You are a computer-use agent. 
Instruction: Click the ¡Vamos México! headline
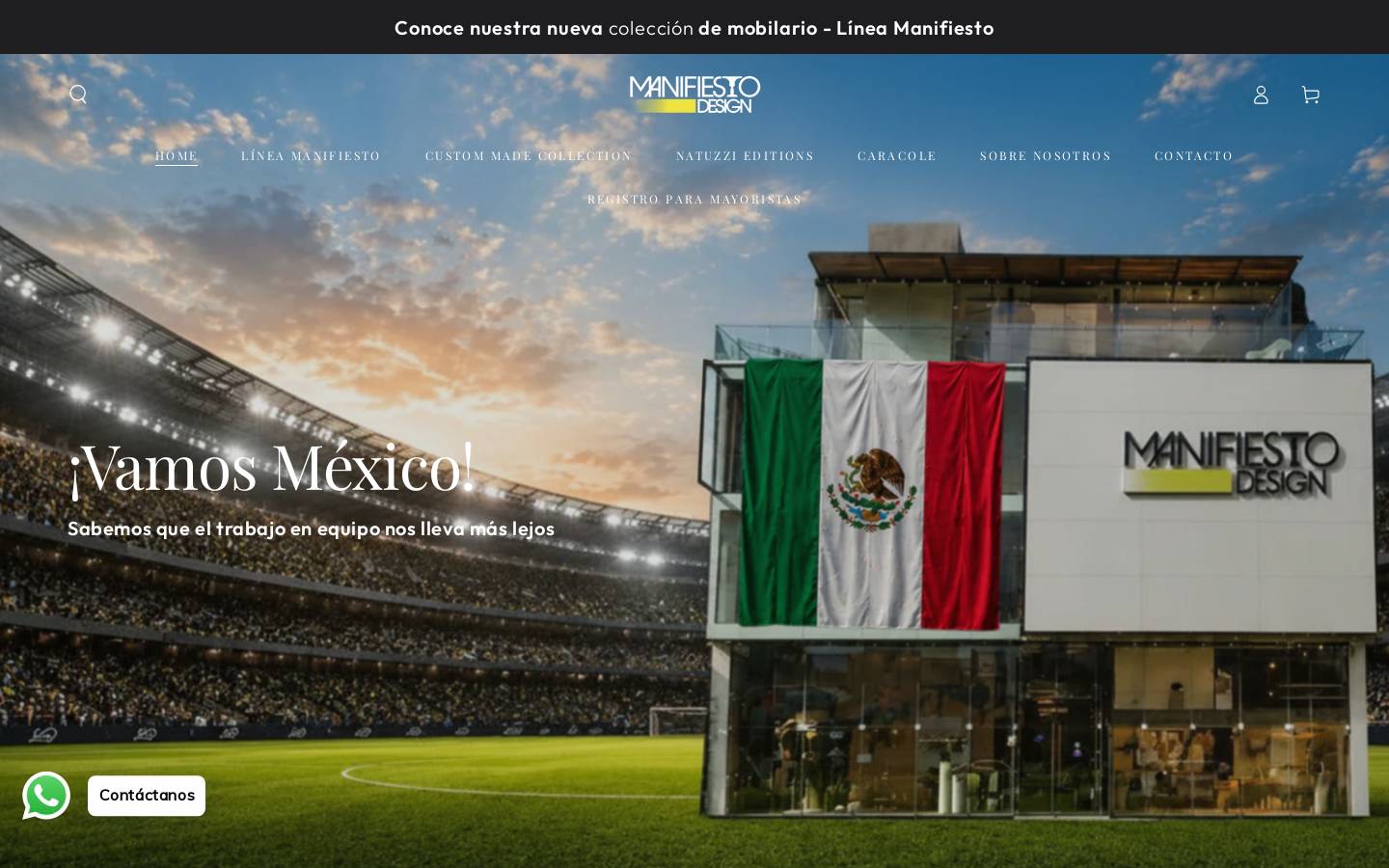pyautogui.click(x=271, y=468)
